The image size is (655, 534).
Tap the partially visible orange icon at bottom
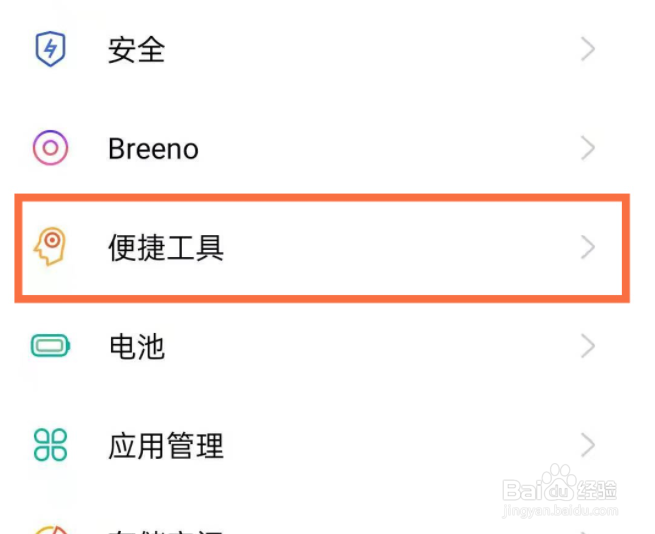point(50,527)
